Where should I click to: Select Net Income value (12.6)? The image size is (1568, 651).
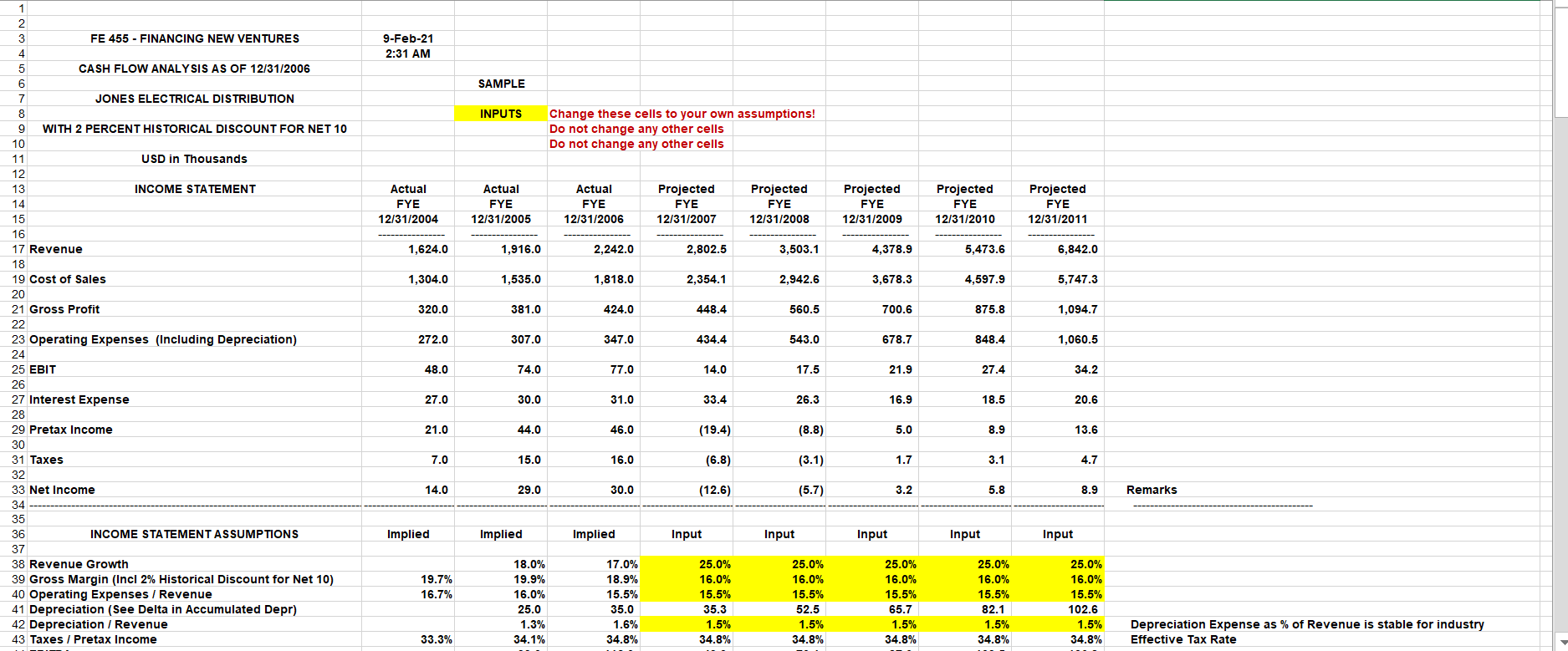pos(715,490)
